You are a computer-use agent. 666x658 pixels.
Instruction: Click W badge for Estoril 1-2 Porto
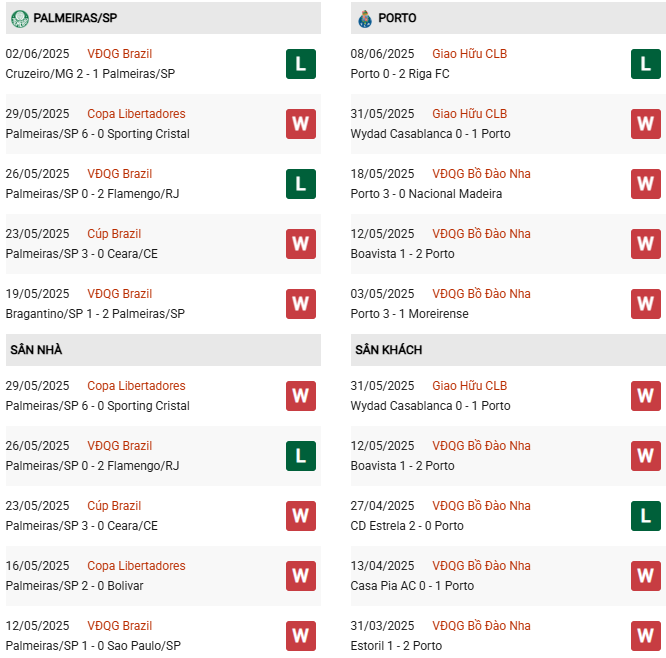pyautogui.click(x=645, y=636)
